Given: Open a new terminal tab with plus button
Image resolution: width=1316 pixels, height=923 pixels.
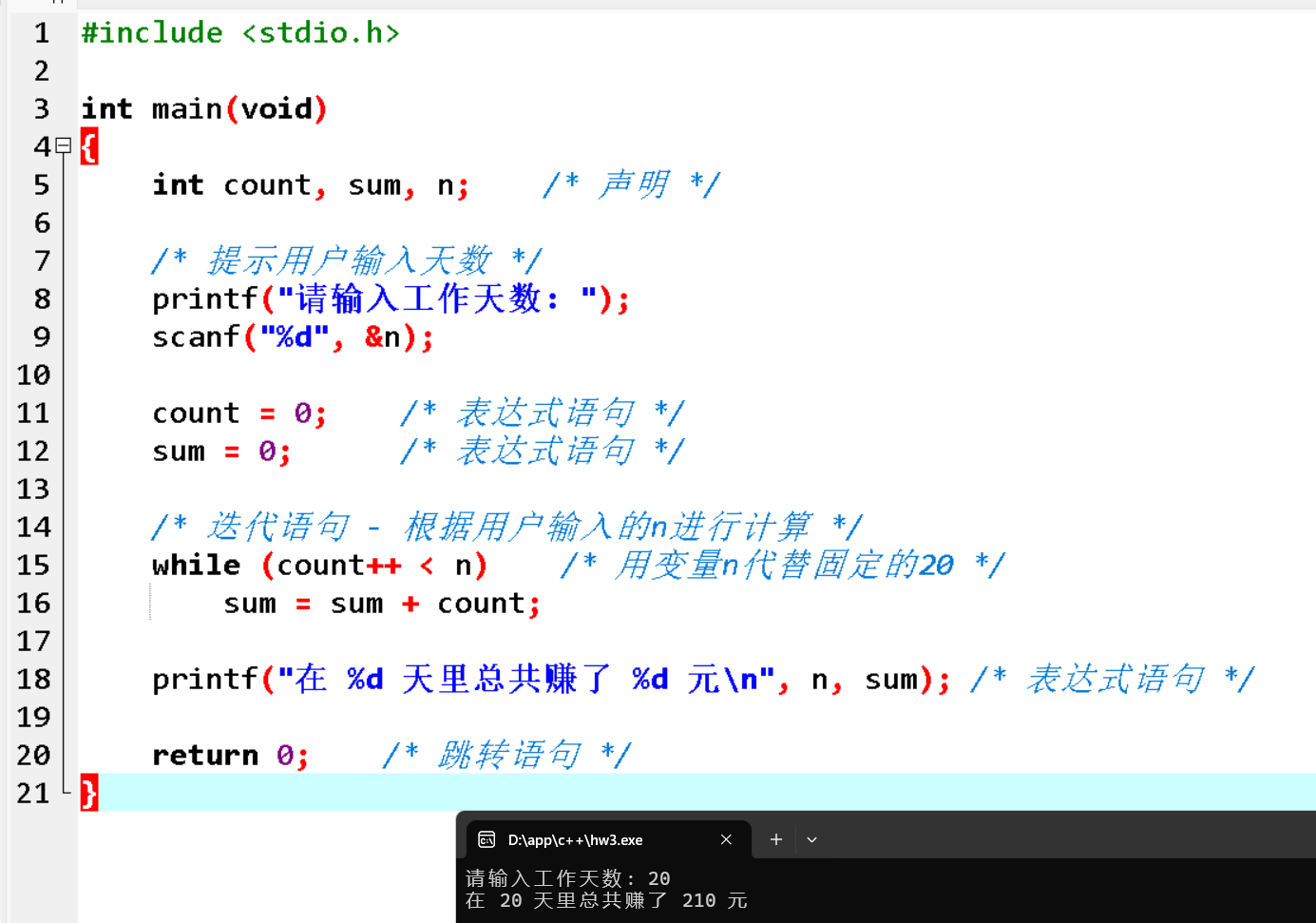Looking at the screenshot, I should (776, 839).
